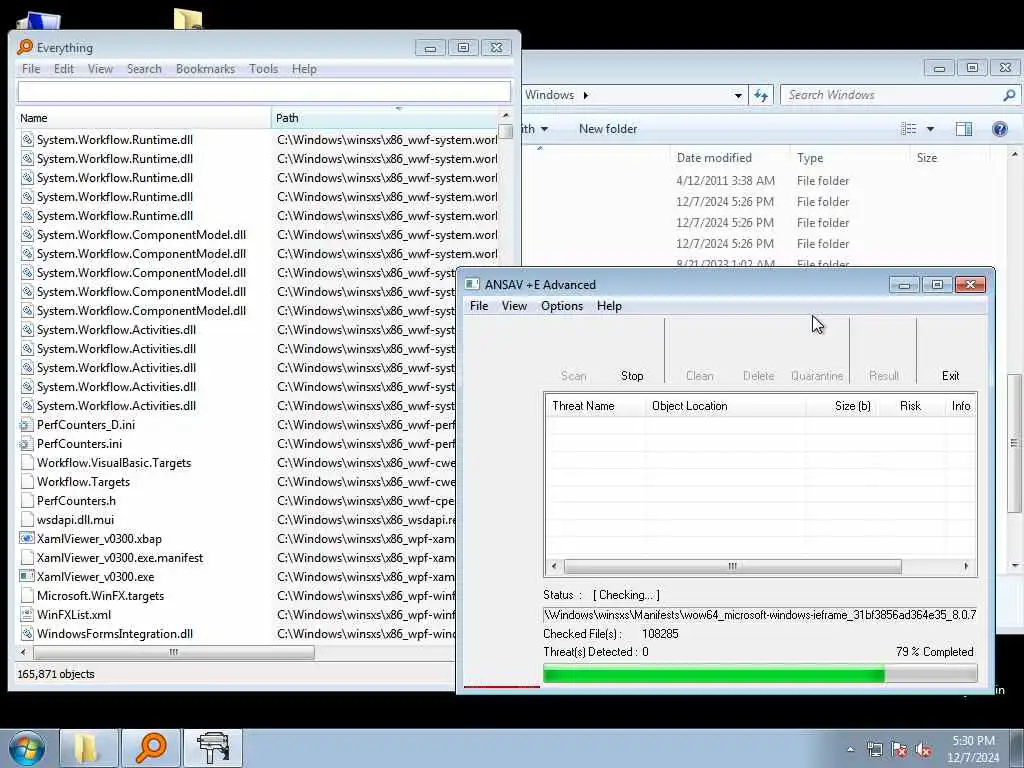The width and height of the screenshot is (1024, 768).
Task: Open the Bookmarks menu in Everything
Action: 205,69
